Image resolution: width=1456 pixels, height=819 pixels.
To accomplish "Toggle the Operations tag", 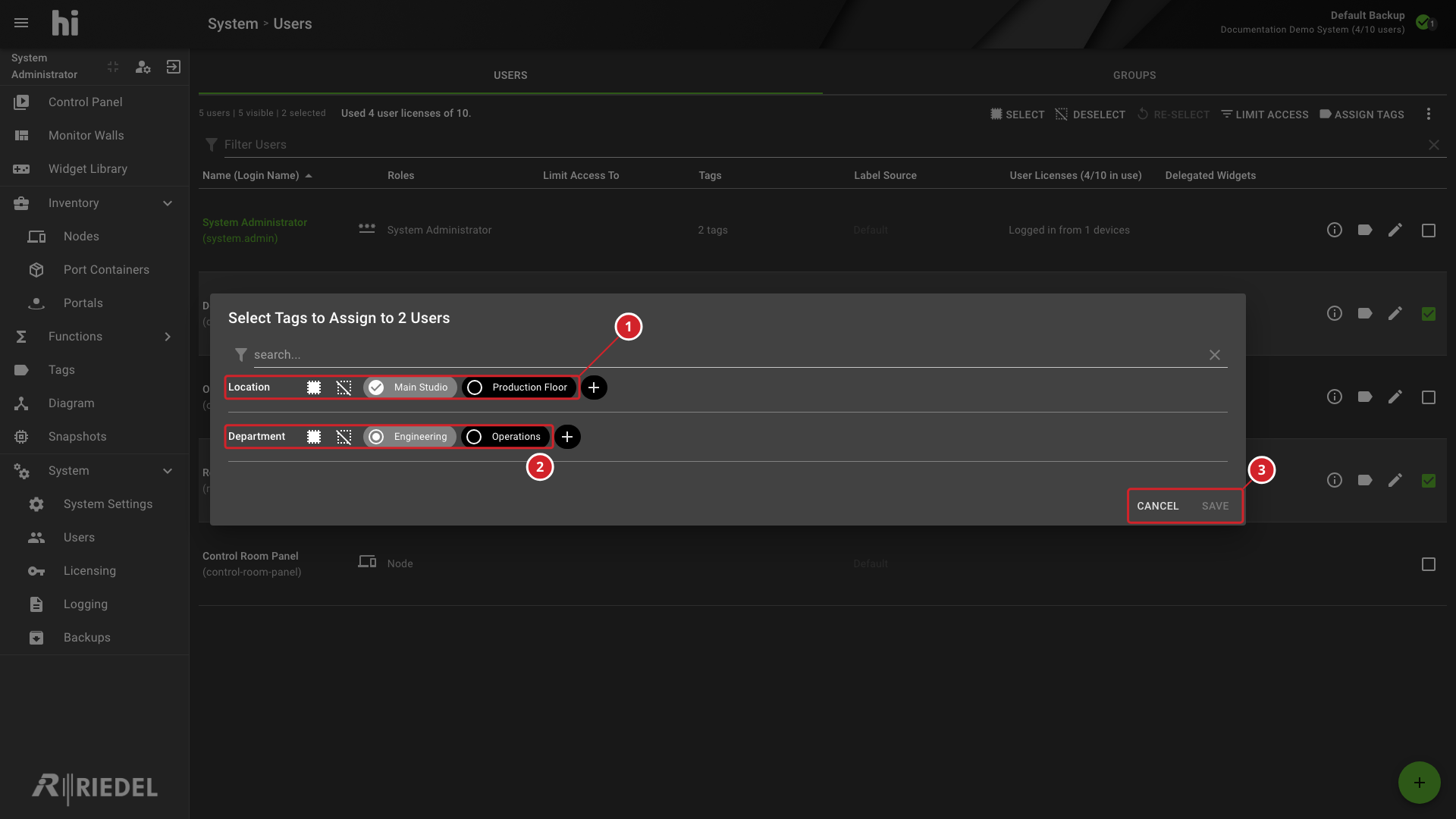I will click(x=506, y=437).
